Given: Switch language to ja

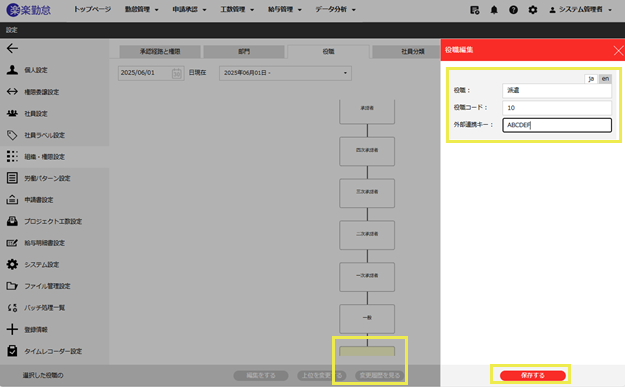Looking at the screenshot, I should (x=591, y=79).
